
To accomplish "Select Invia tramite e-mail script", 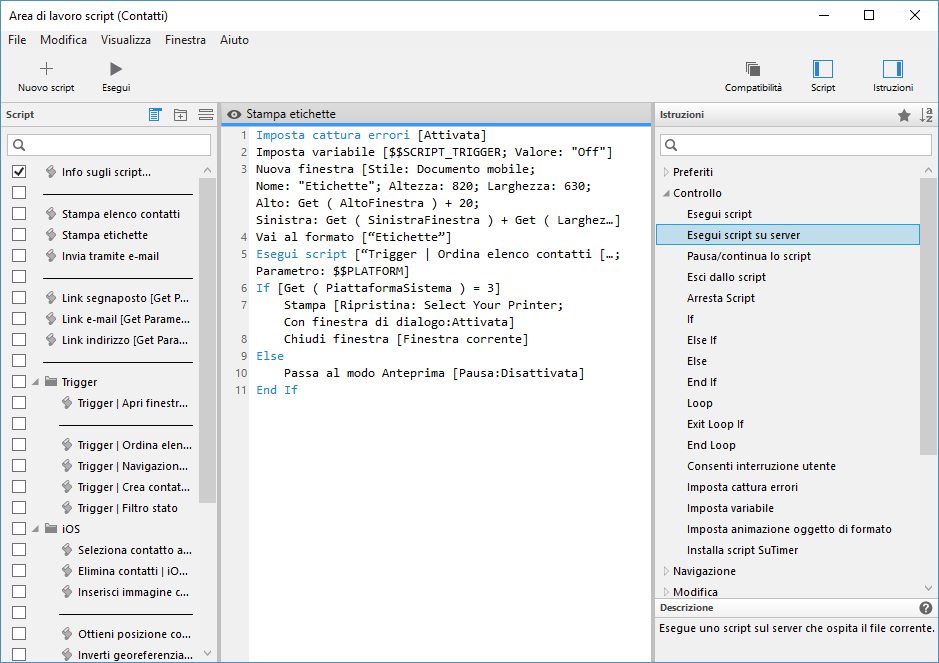I will pyautogui.click(x=110, y=256).
